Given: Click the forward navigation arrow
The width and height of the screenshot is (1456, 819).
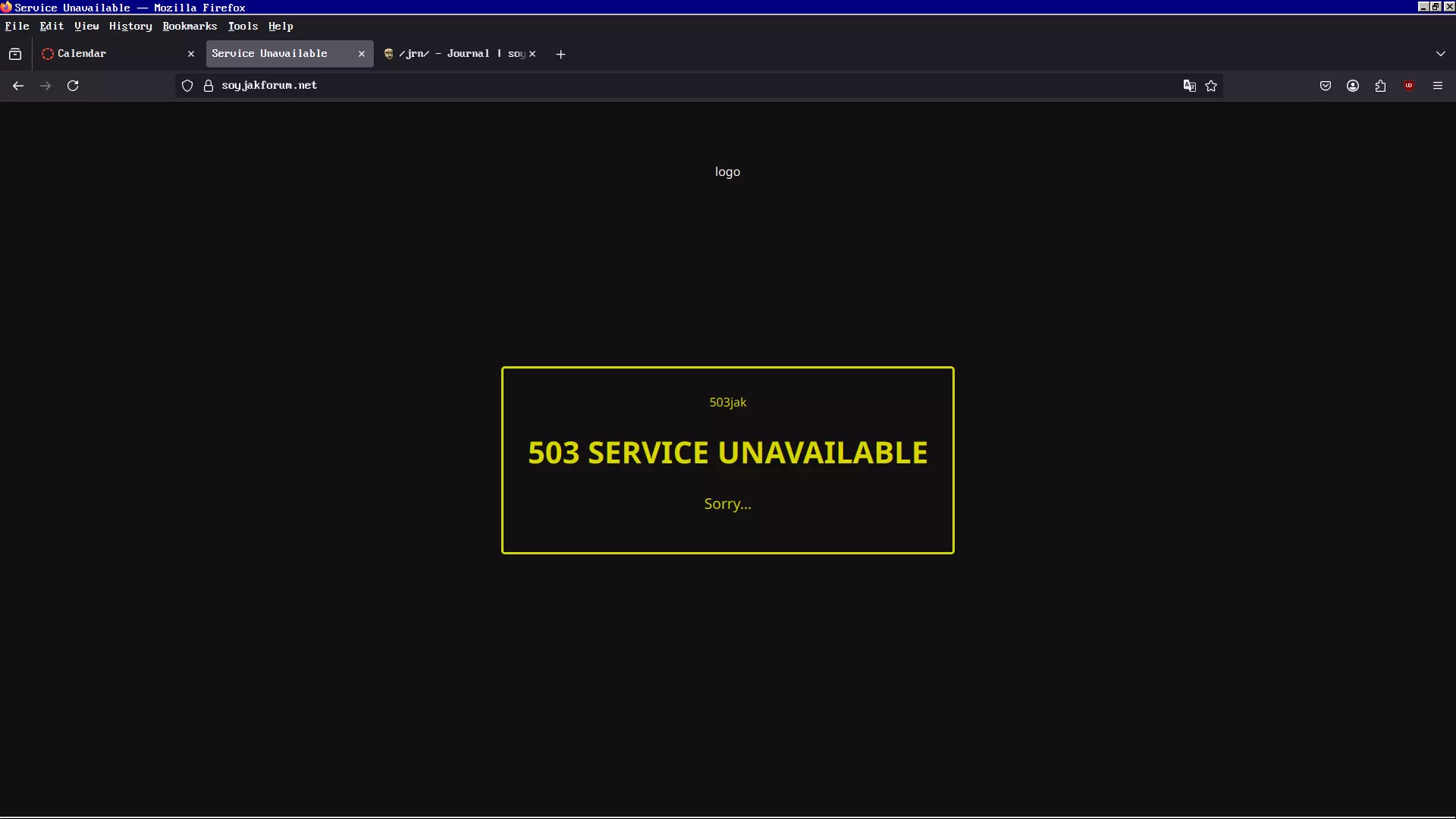Looking at the screenshot, I should pyautogui.click(x=45, y=86).
